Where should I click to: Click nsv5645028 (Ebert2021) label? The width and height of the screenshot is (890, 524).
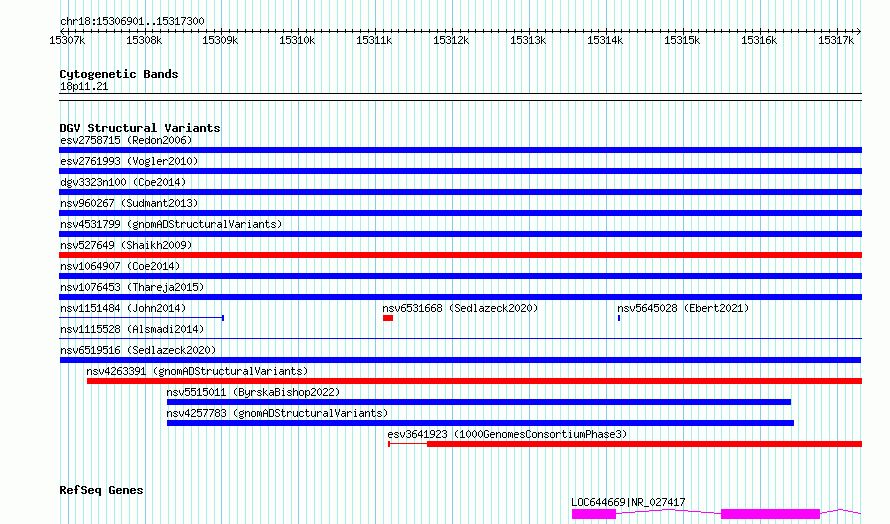pyautogui.click(x=683, y=308)
